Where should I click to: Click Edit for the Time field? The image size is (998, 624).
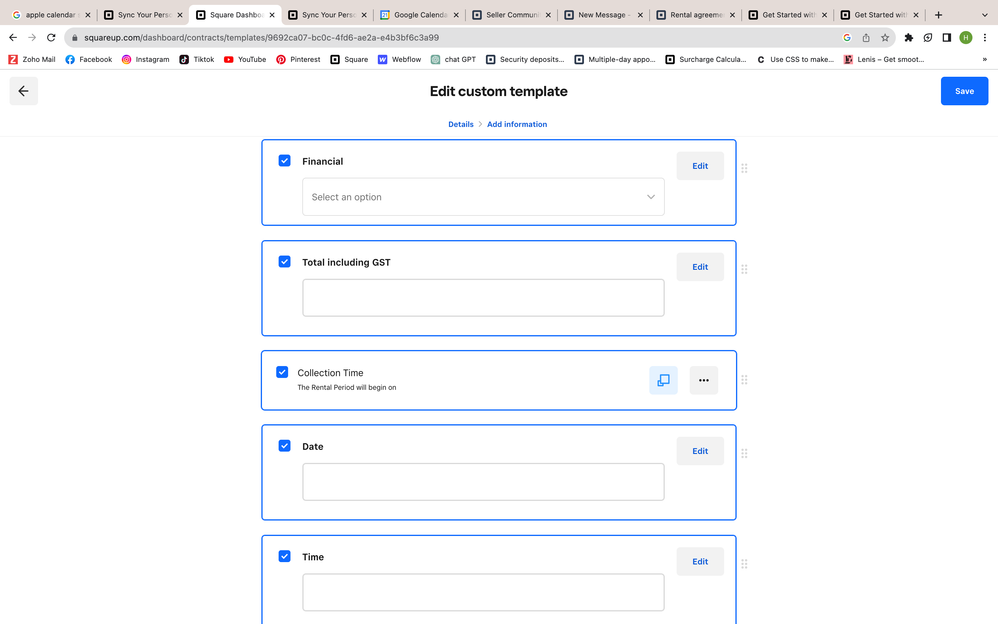700,561
